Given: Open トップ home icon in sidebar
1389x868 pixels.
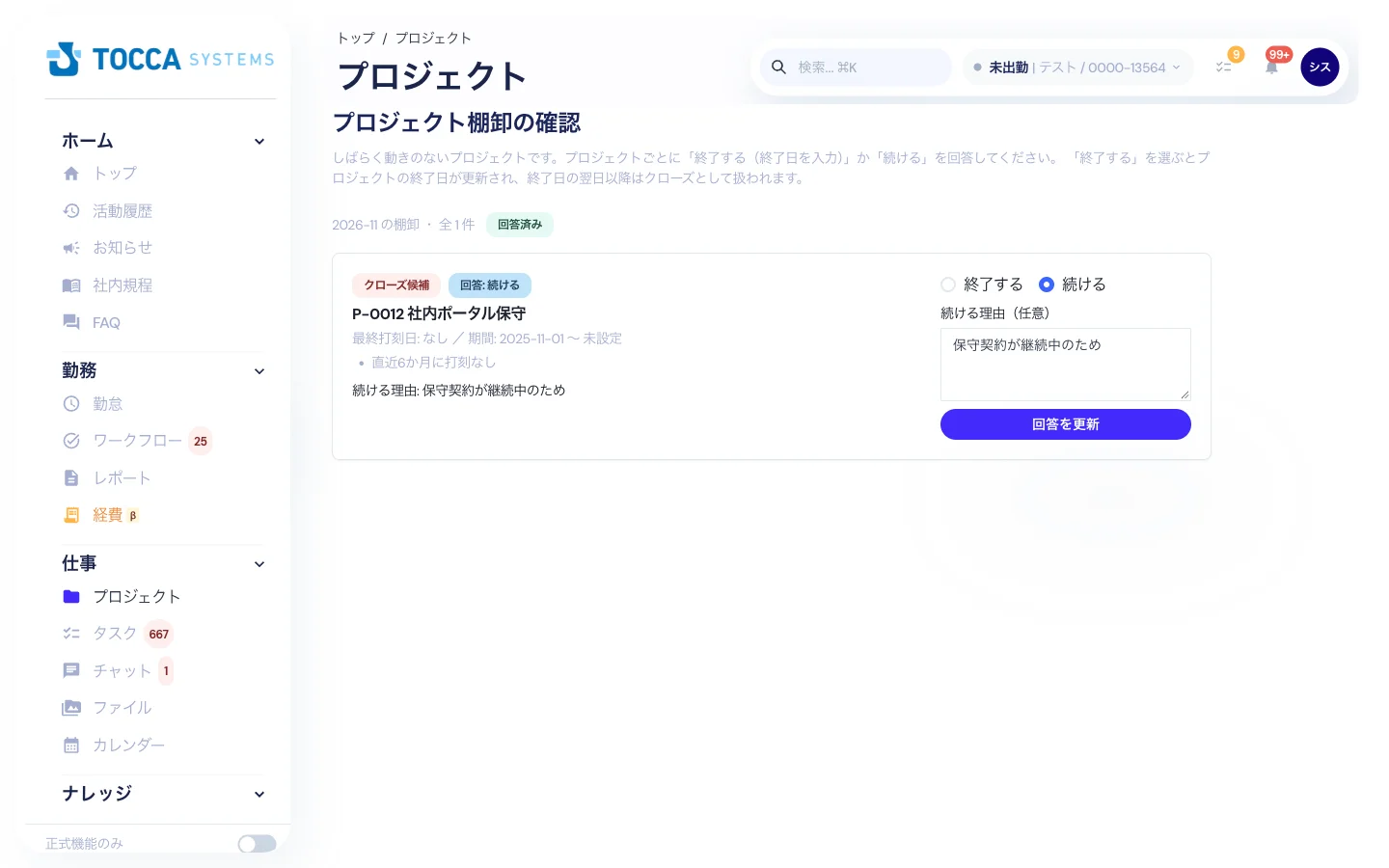Looking at the screenshot, I should [71, 174].
